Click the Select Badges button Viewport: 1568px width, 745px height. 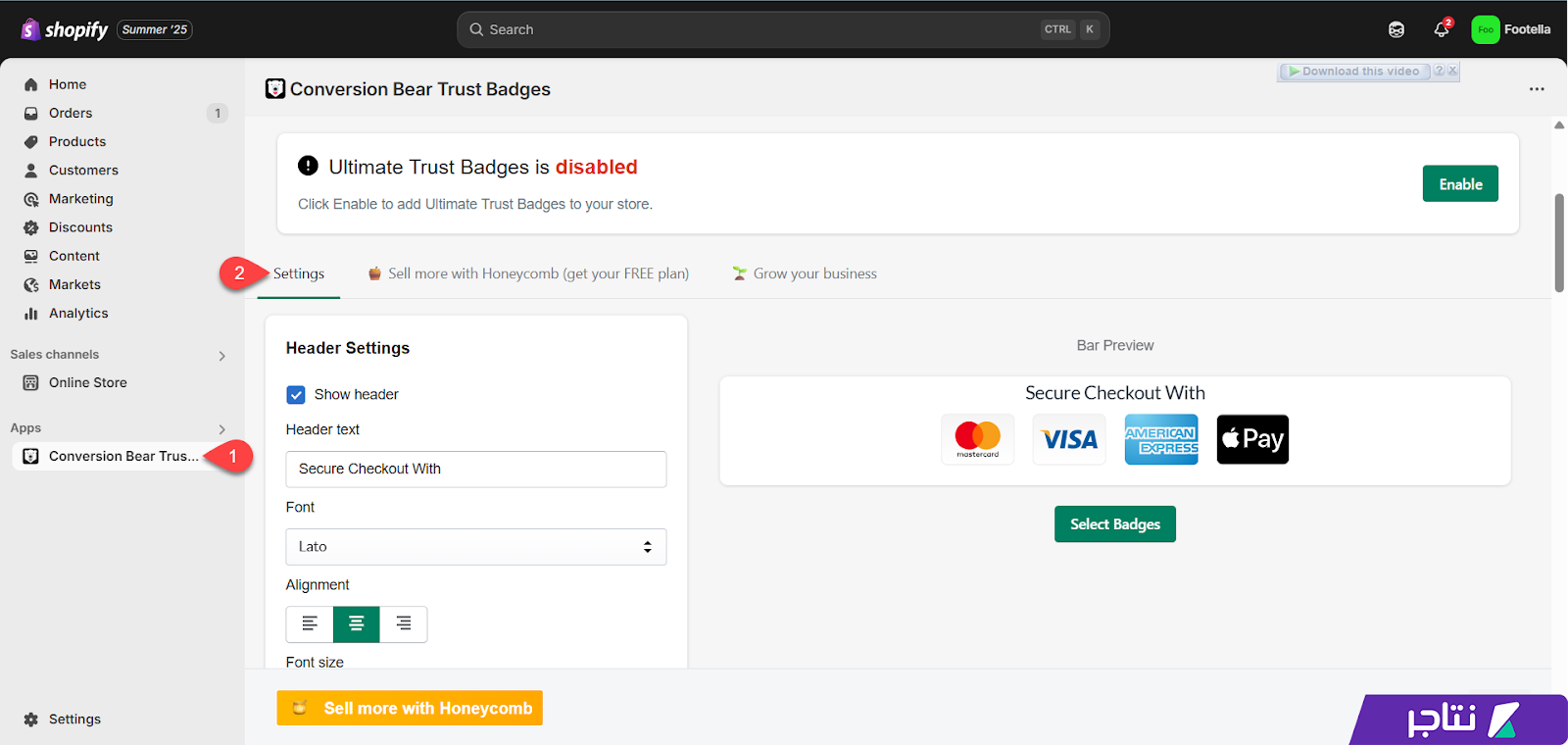click(1115, 523)
